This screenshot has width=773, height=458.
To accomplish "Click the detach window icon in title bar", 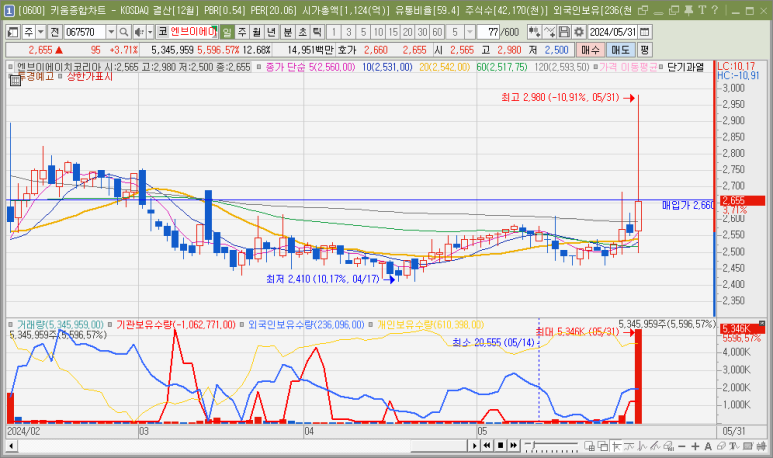I will (643, 10).
